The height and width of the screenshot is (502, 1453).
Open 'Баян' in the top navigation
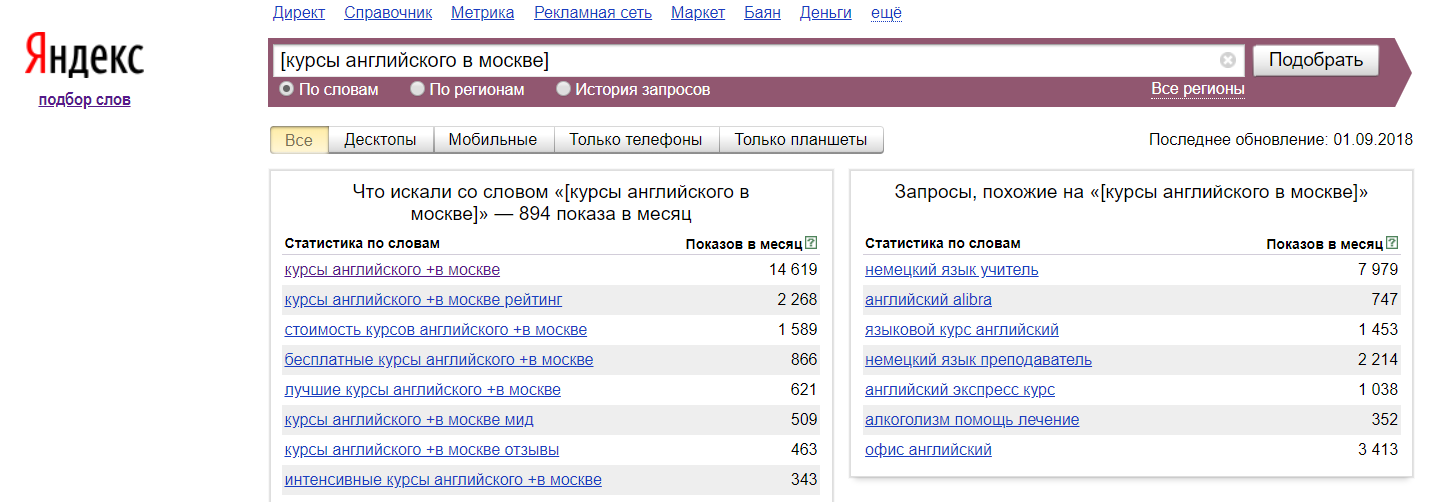point(764,12)
